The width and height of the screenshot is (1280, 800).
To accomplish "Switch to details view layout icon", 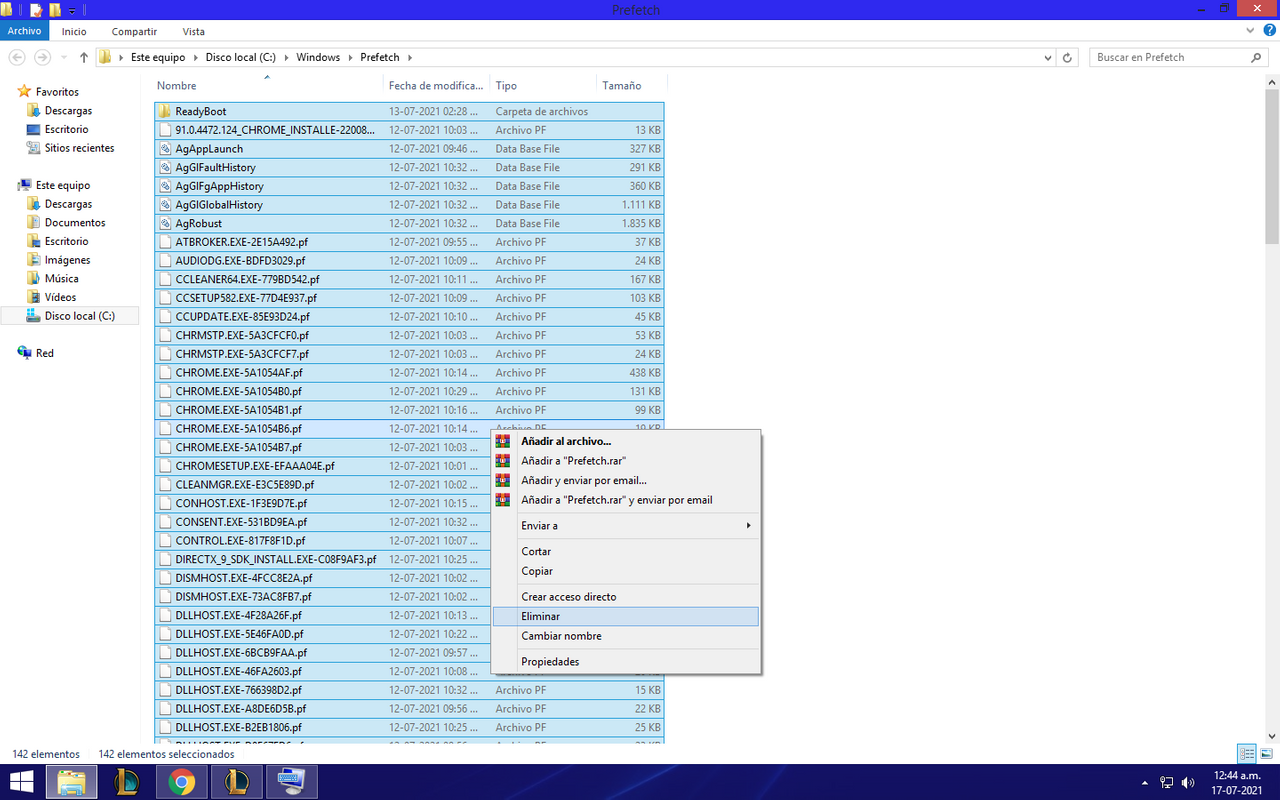I will [1247, 754].
